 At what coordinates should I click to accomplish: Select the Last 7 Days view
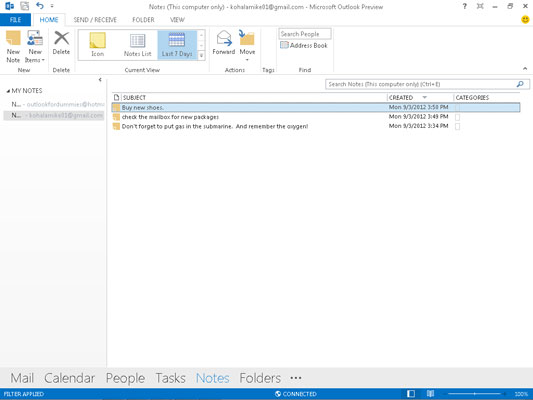(x=177, y=45)
